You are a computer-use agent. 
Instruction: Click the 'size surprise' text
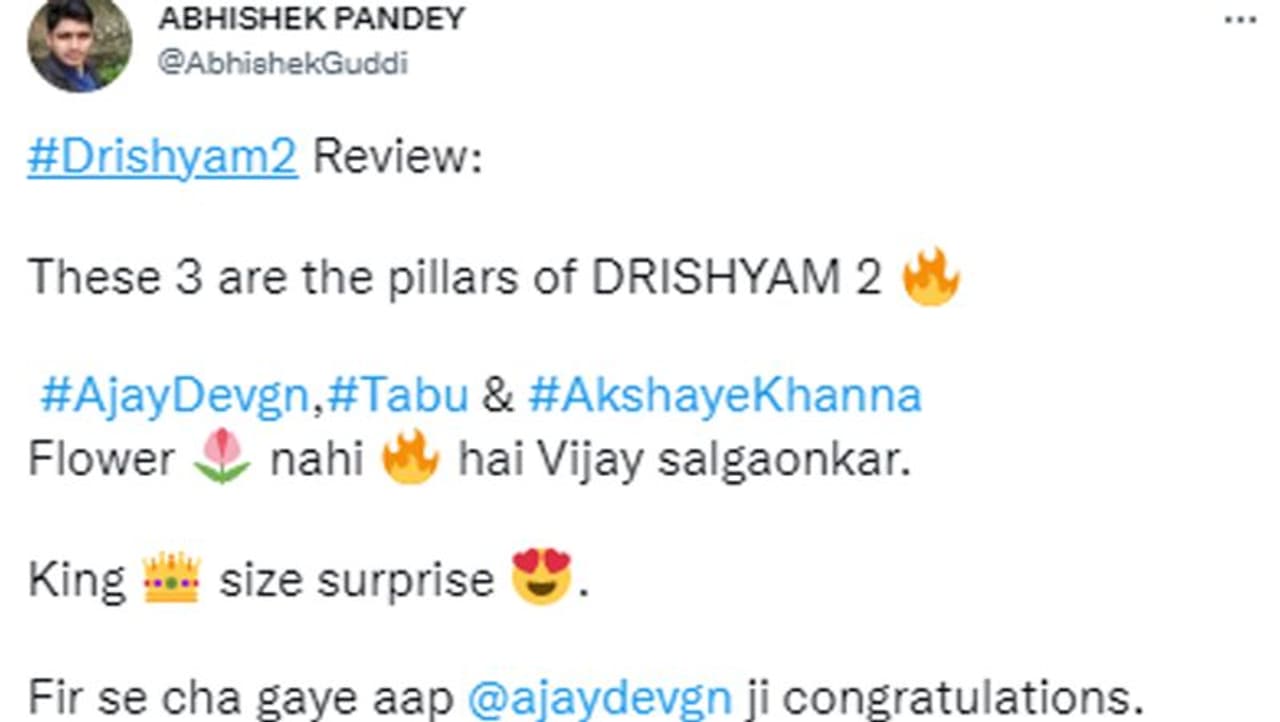[x=357, y=580]
